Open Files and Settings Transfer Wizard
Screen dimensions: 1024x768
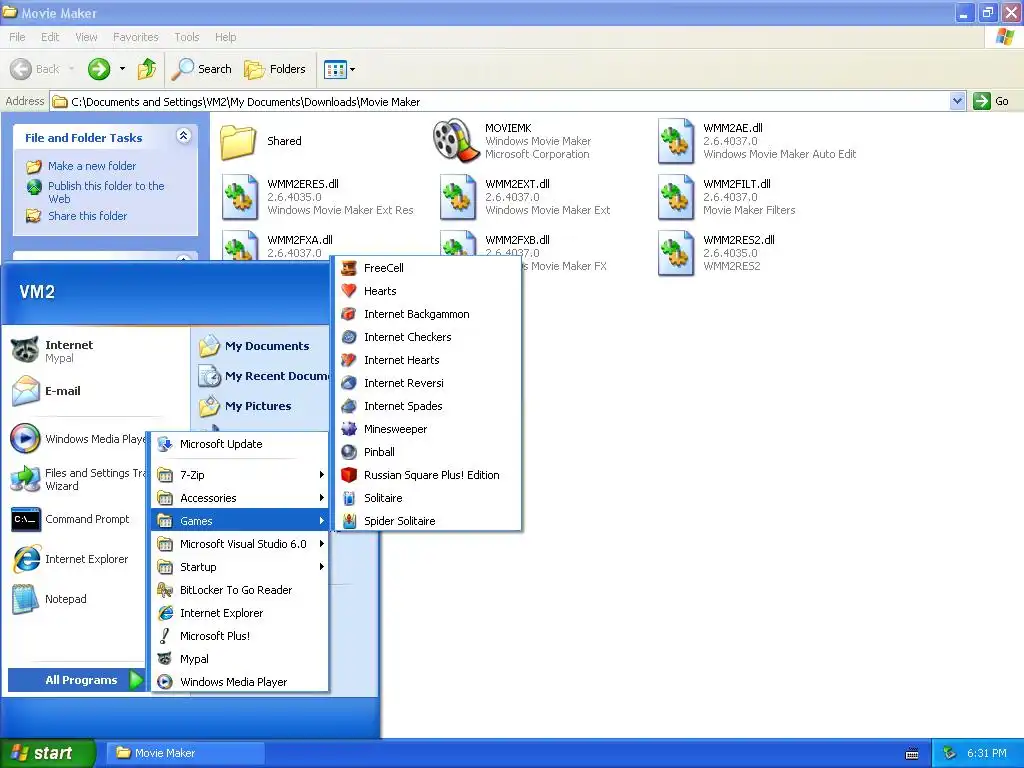[x=77, y=479]
